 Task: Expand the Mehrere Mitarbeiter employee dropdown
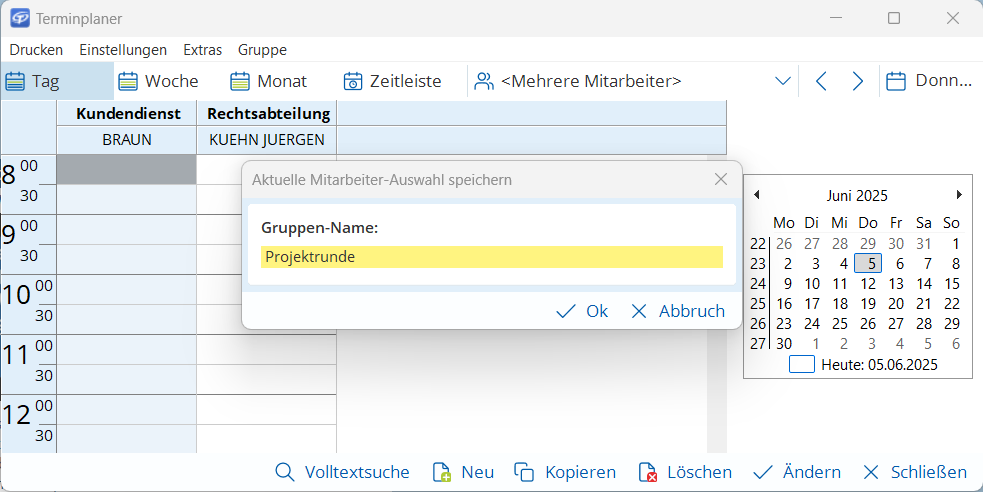[x=783, y=81]
